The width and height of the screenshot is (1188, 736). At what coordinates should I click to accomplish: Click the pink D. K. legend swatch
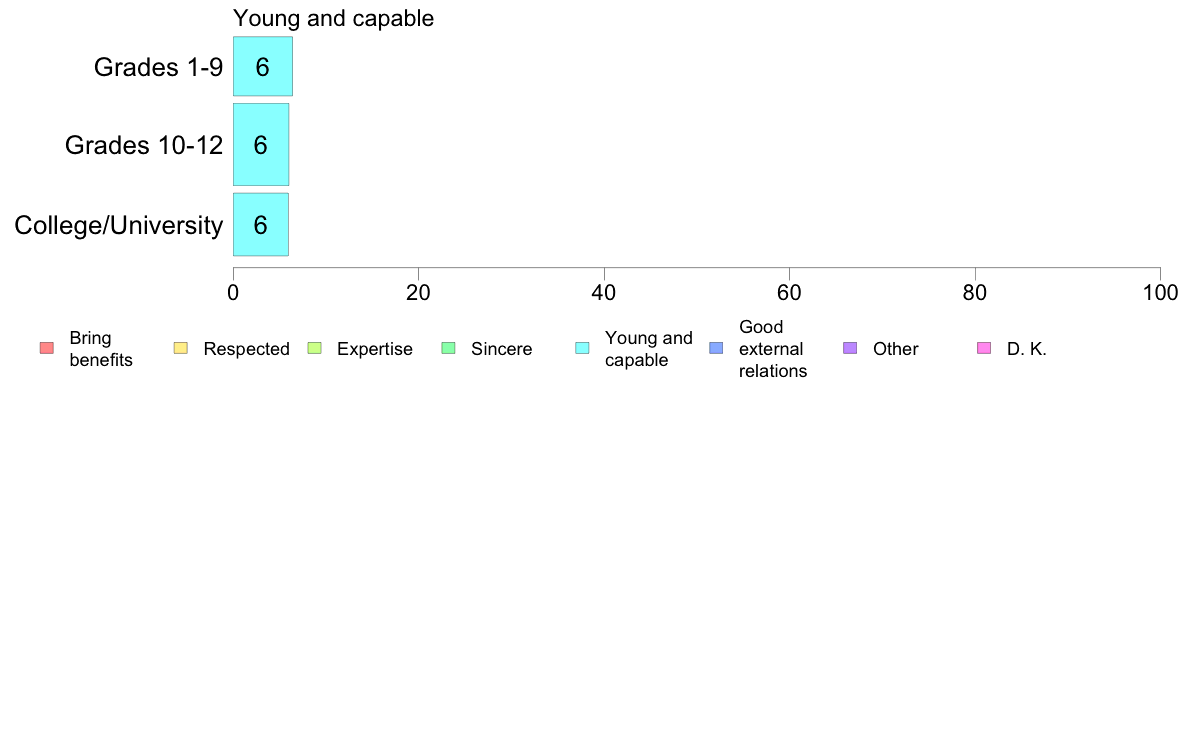click(984, 348)
